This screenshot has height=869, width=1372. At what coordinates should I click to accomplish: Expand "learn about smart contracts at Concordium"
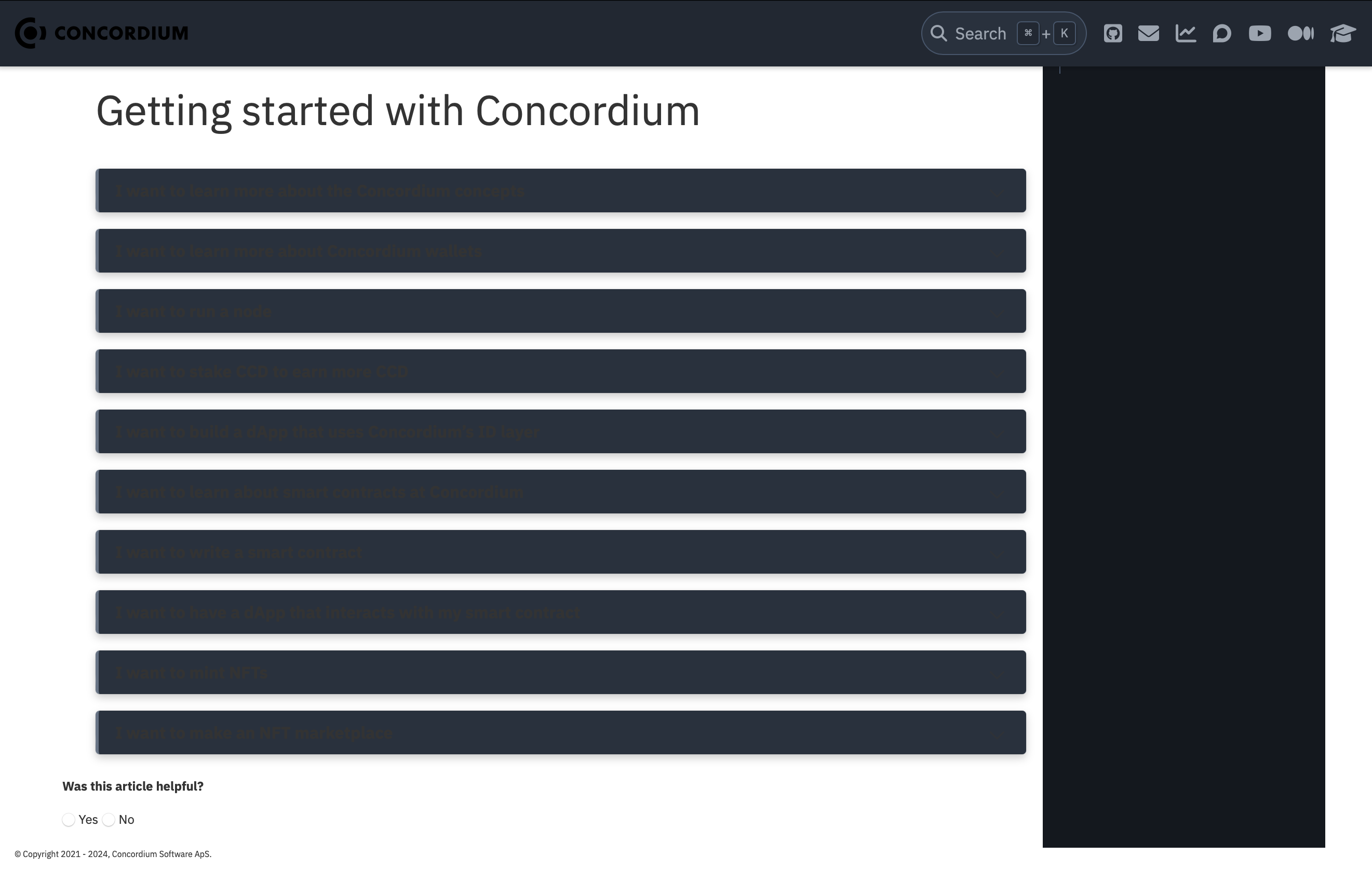click(x=561, y=492)
